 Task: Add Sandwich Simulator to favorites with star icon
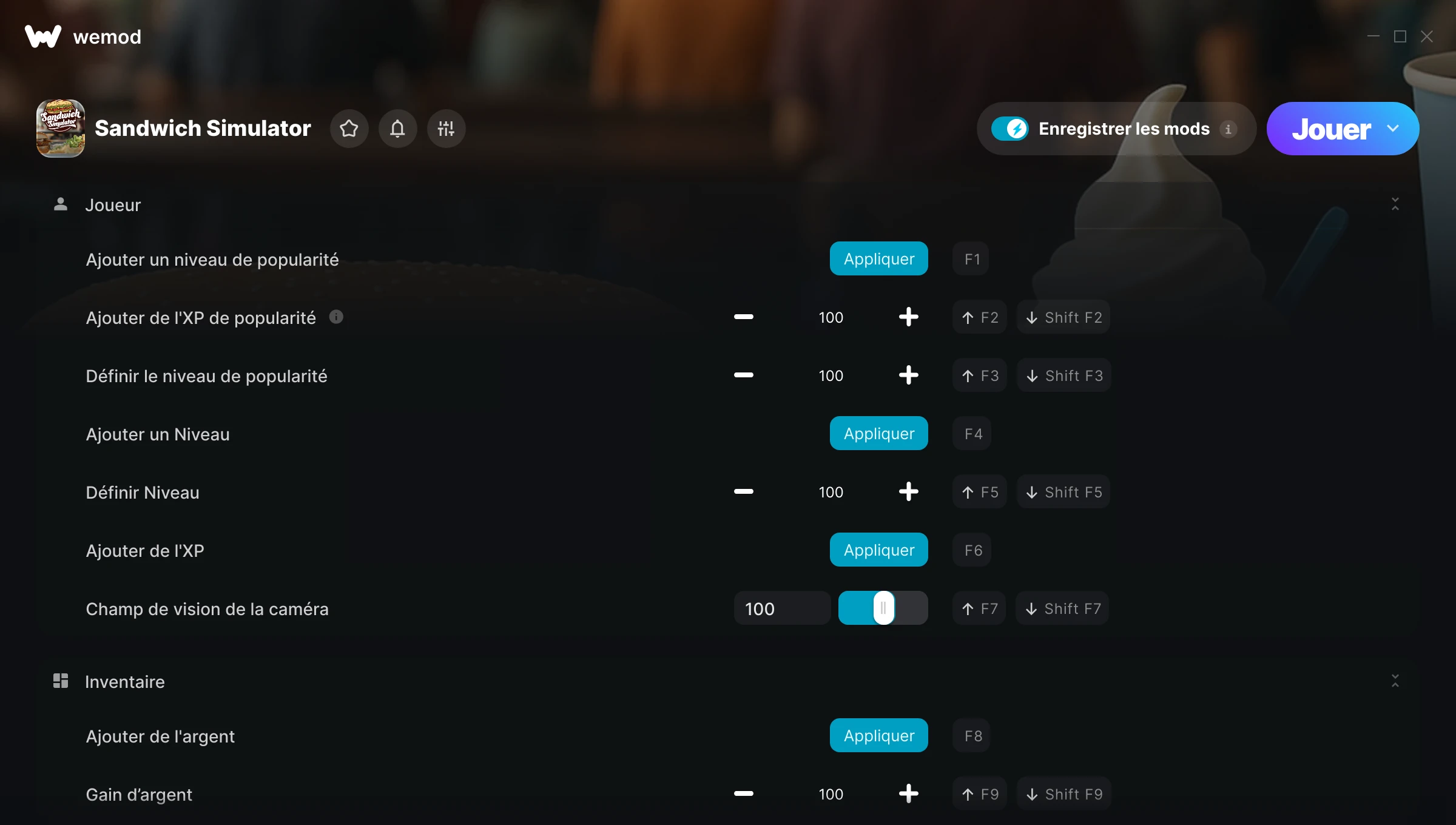(349, 129)
